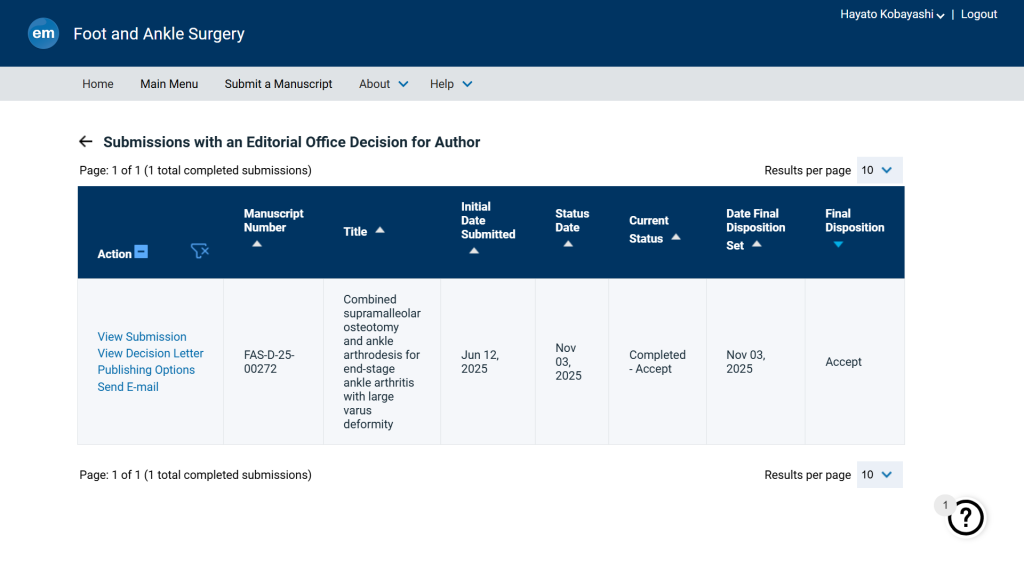Collapse the Action column with minus icon
Viewport: 1024px width, 576px height.
pos(141,252)
